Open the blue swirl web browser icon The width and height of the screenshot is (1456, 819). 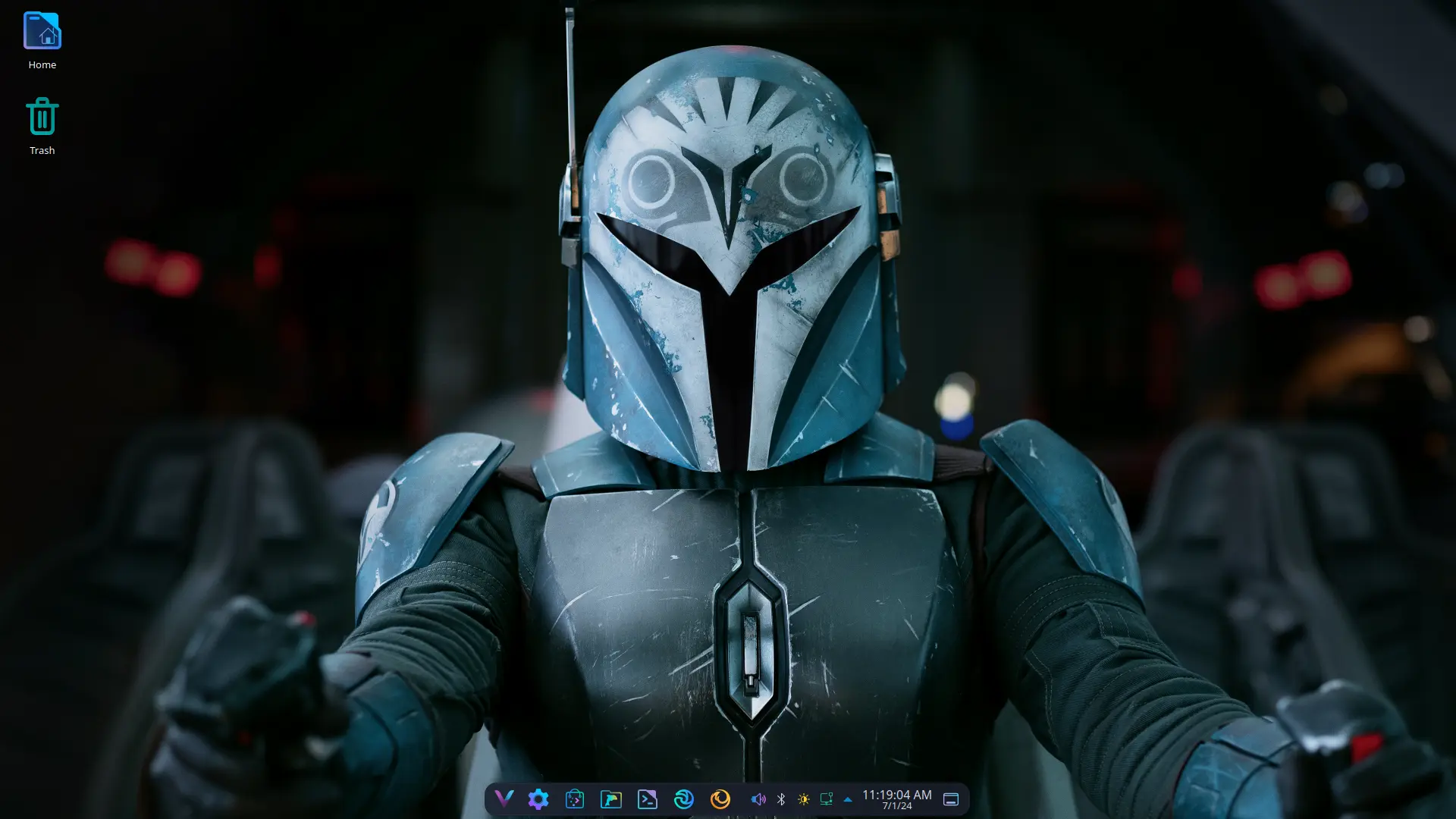pos(684,799)
